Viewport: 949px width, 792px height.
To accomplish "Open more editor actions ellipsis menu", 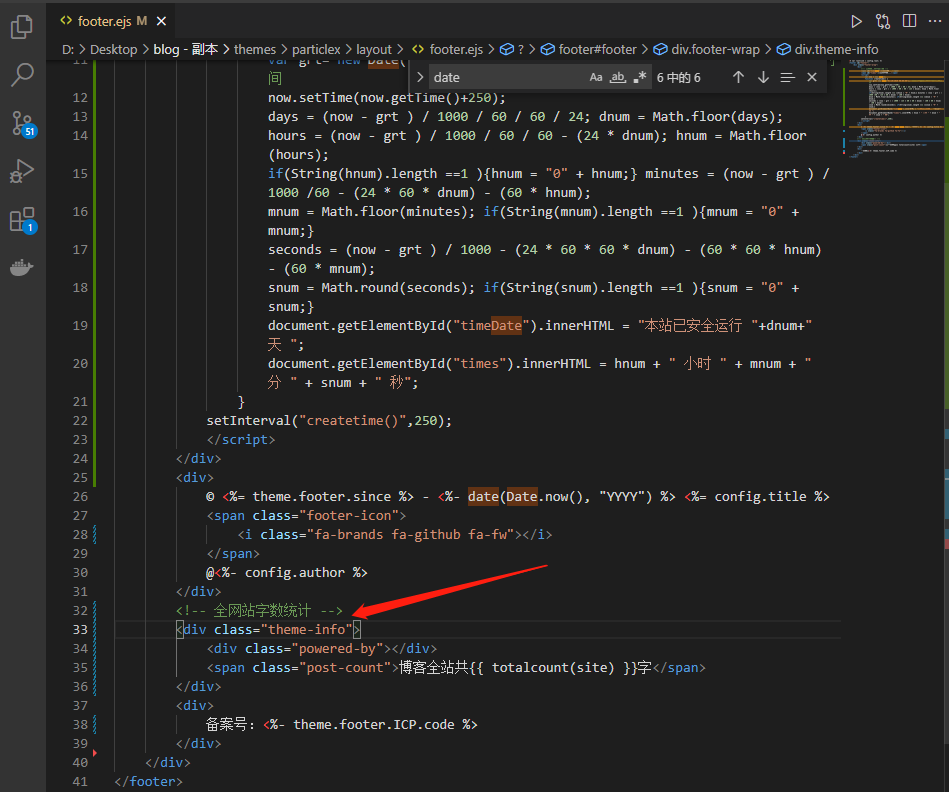I will [x=935, y=21].
